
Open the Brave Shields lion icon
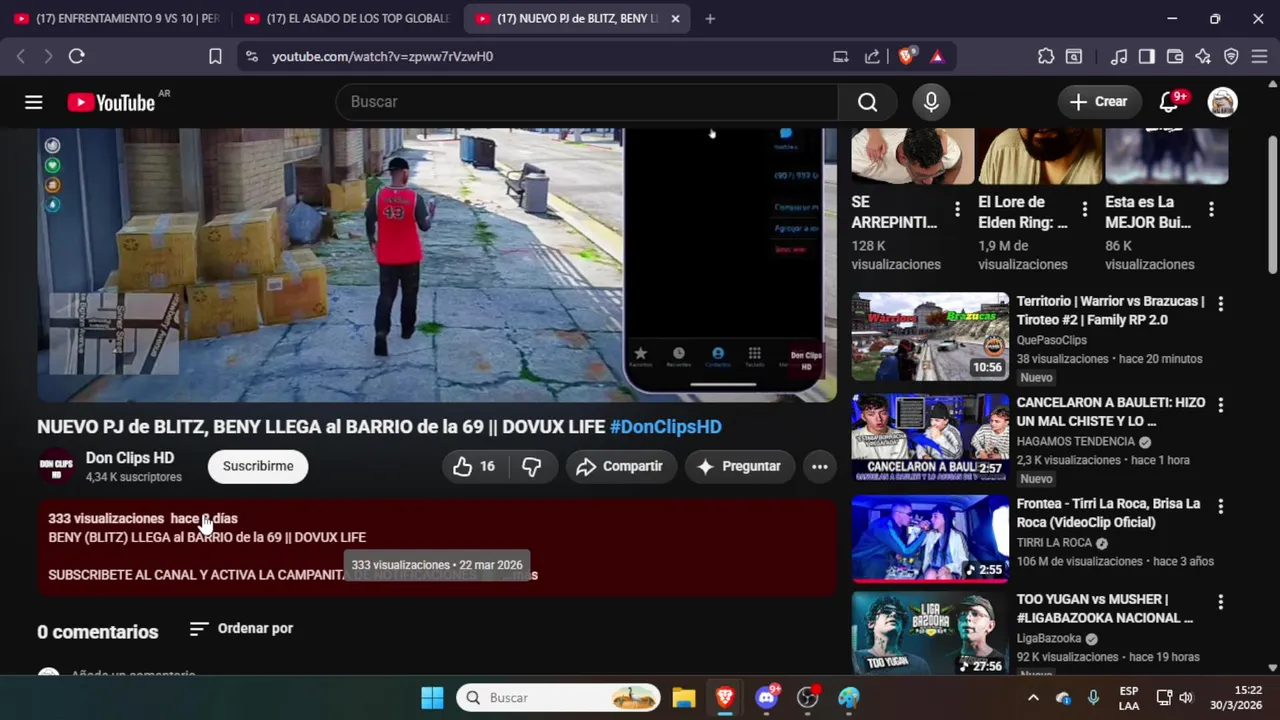[906, 57]
